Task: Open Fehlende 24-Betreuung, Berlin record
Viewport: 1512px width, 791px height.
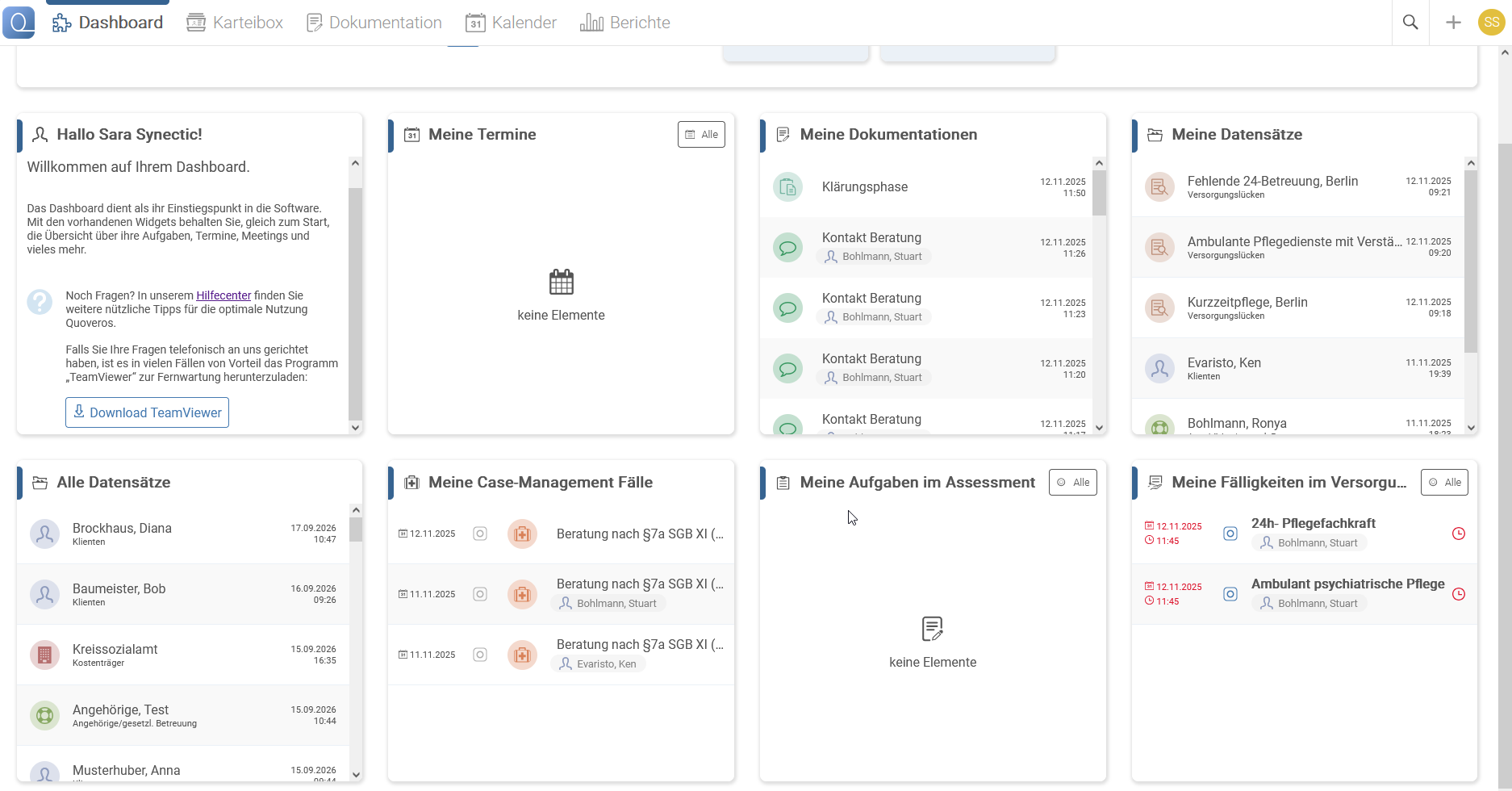Action: tap(1297, 187)
